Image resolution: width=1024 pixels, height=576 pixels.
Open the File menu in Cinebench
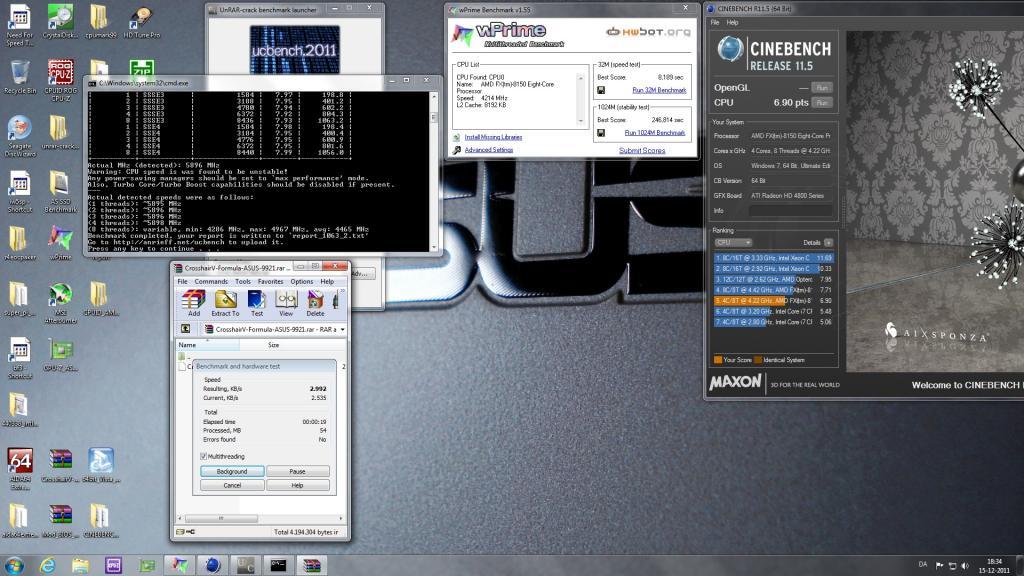(715, 22)
